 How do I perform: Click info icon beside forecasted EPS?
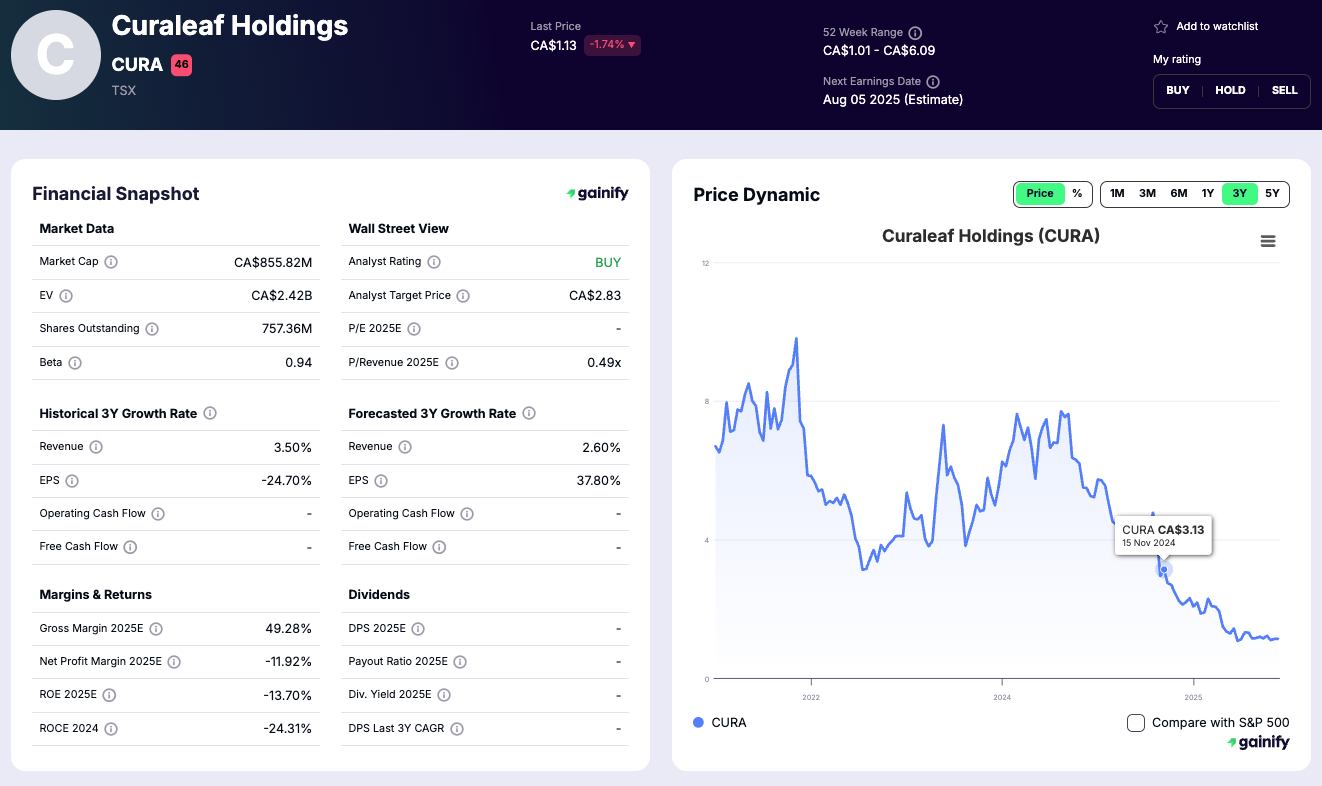(x=380, y=481)
